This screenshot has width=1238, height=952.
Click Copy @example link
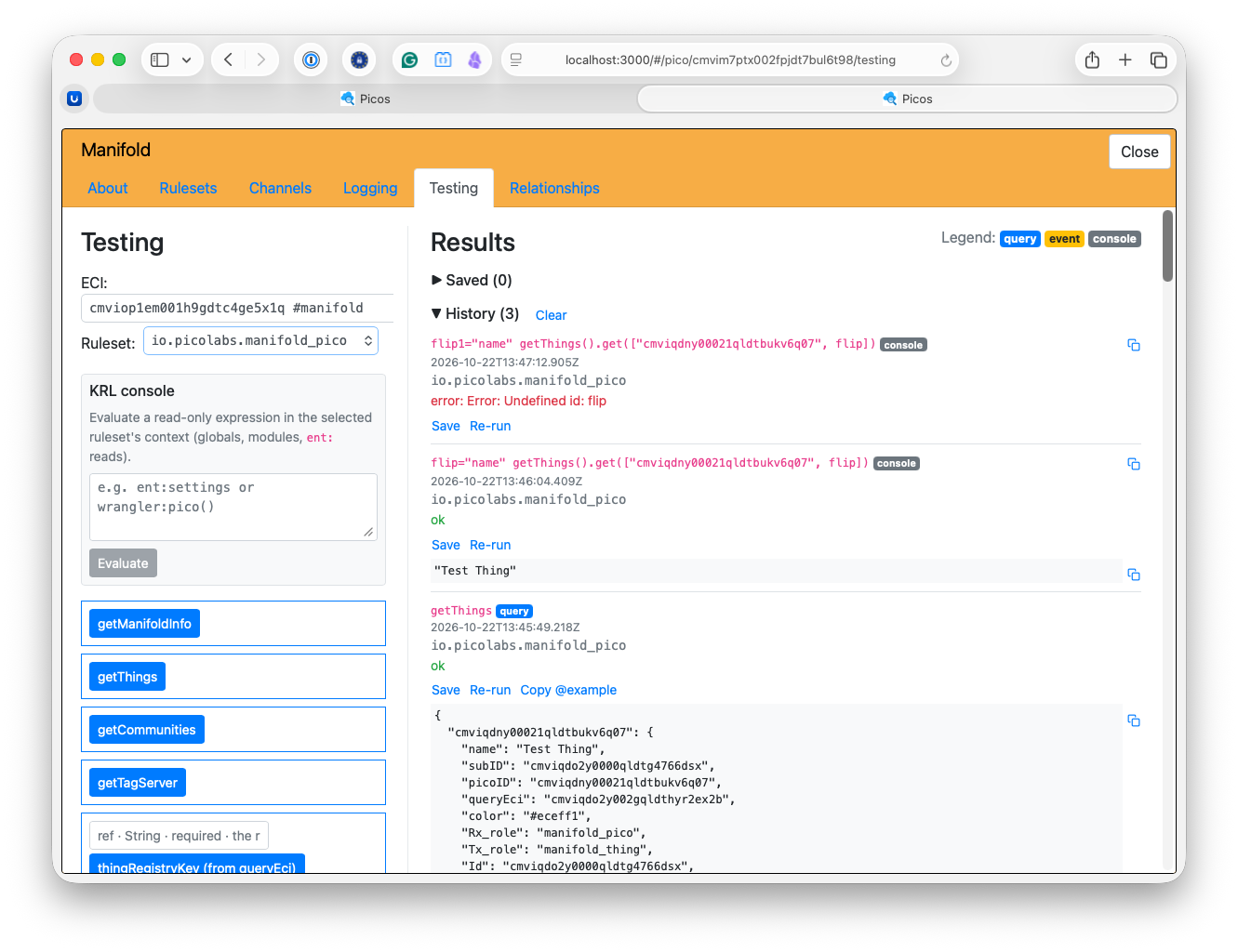pos(568,690)
